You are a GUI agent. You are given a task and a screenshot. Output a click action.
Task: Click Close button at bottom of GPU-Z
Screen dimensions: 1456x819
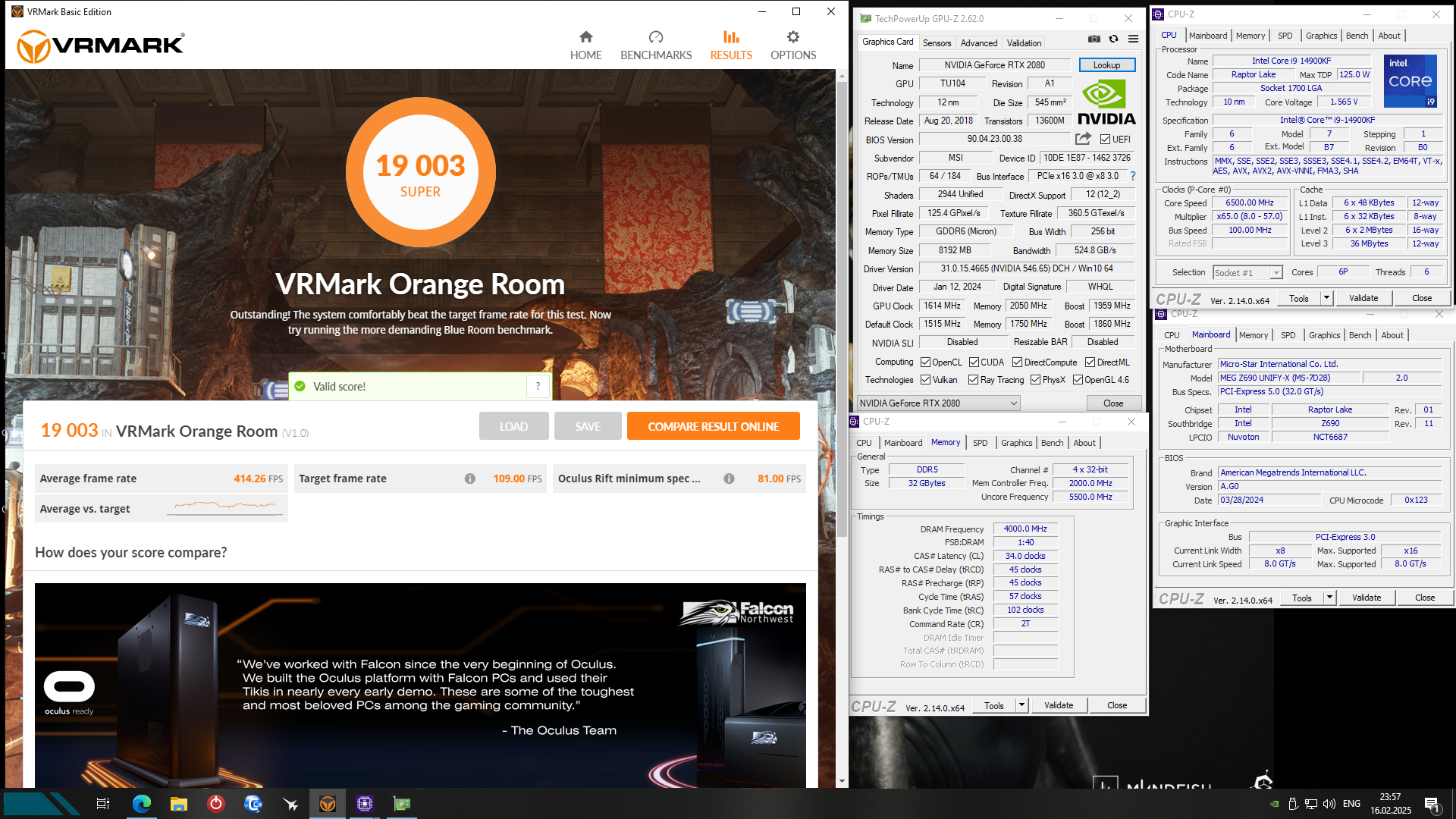[1113, 403]
